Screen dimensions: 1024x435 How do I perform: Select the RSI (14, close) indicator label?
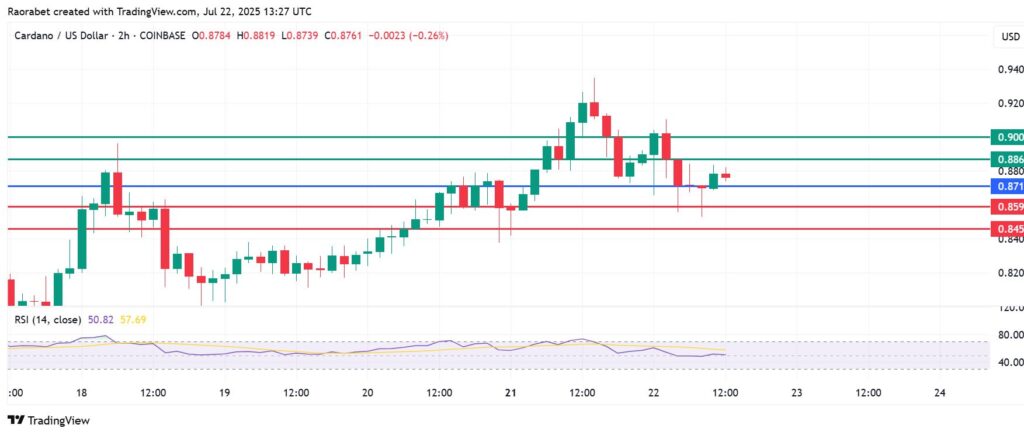[48, 319]
